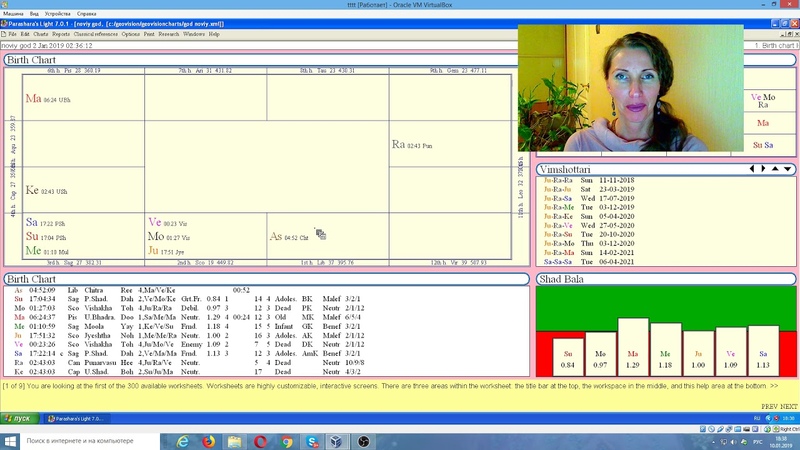
Task: Open File Explorer from host taskbar
Action: (234, 441)
